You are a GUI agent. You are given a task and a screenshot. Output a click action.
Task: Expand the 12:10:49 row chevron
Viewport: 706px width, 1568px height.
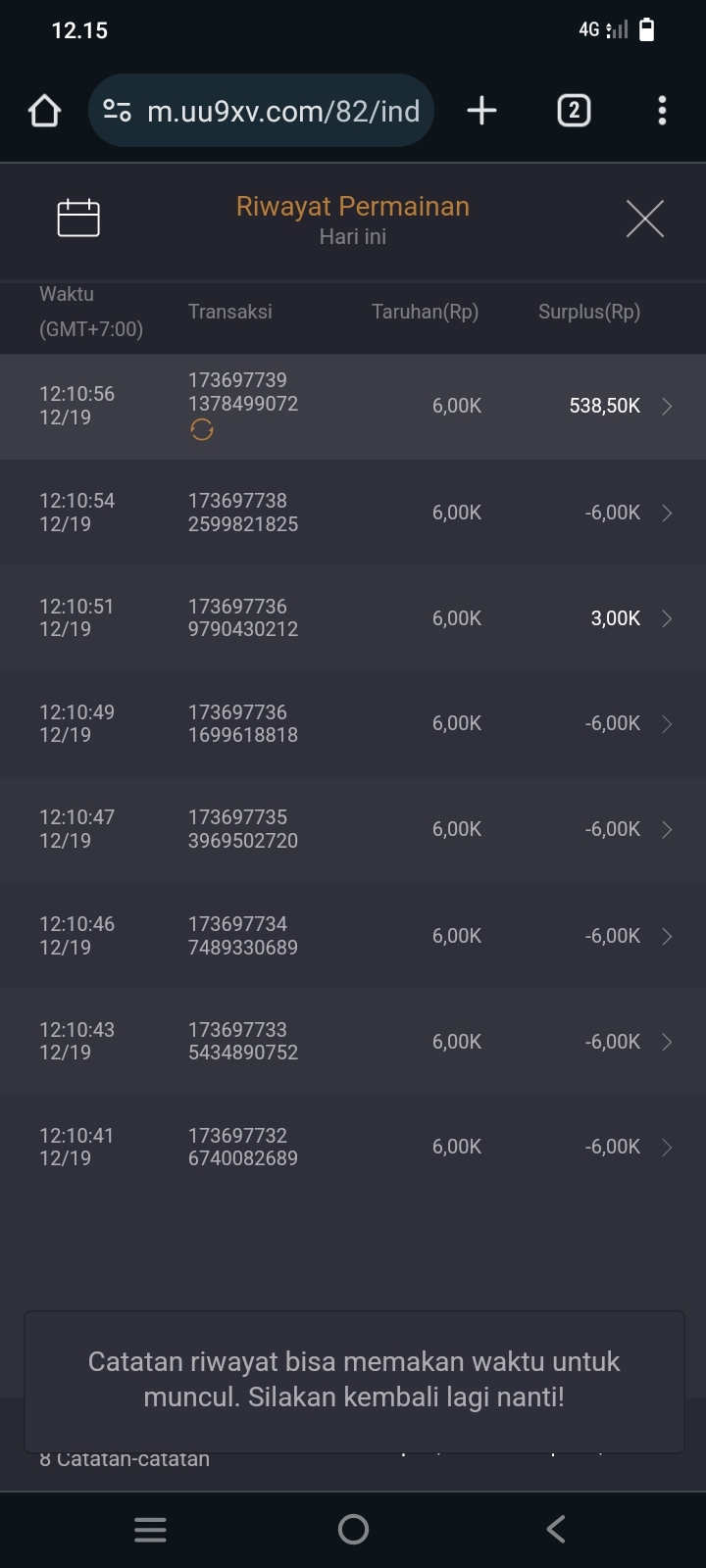(x=667, y=724)
